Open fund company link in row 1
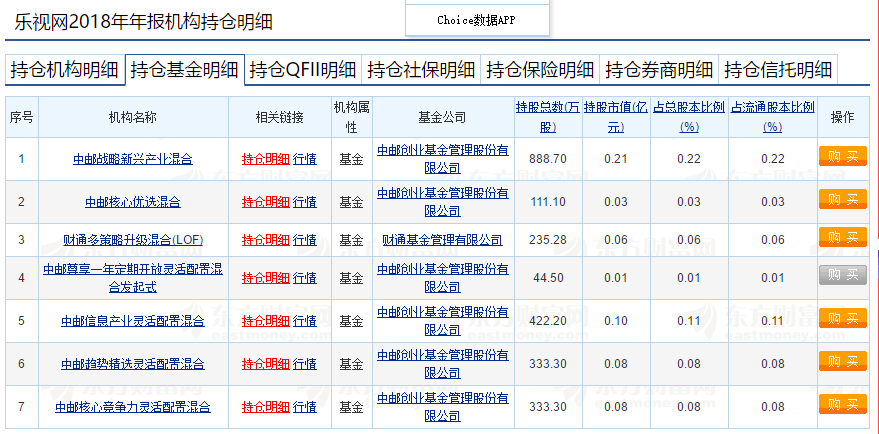The width and height of the screenshot is (879, 434). [443, 159]
